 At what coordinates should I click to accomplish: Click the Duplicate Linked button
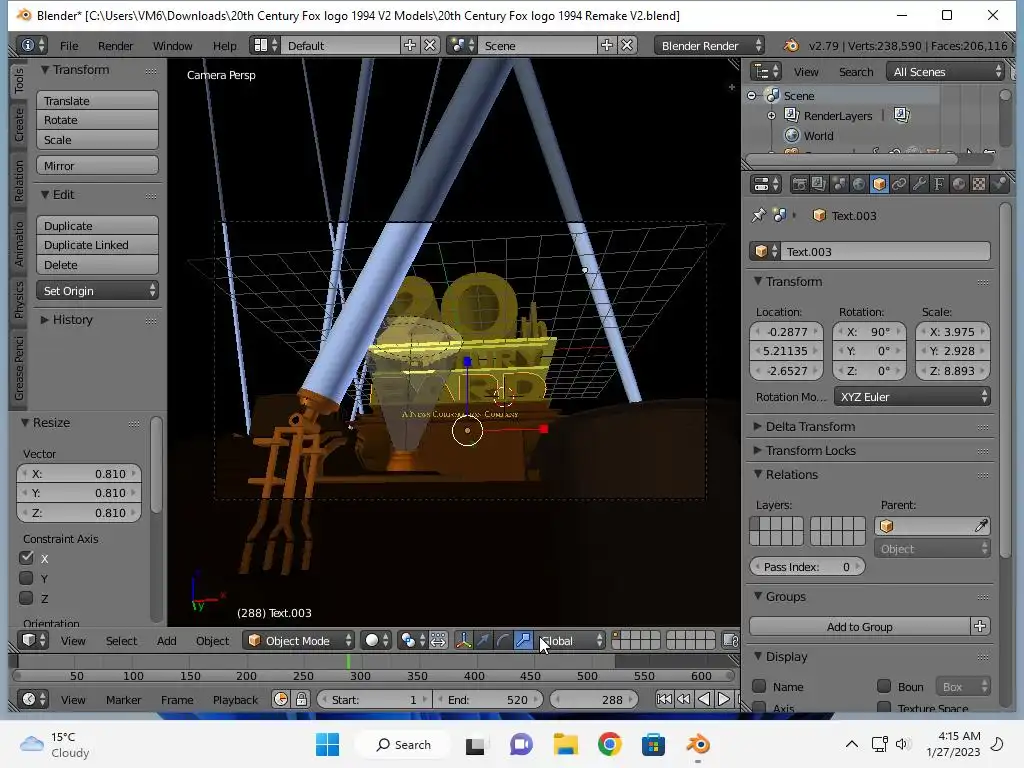tap(97, 245)
